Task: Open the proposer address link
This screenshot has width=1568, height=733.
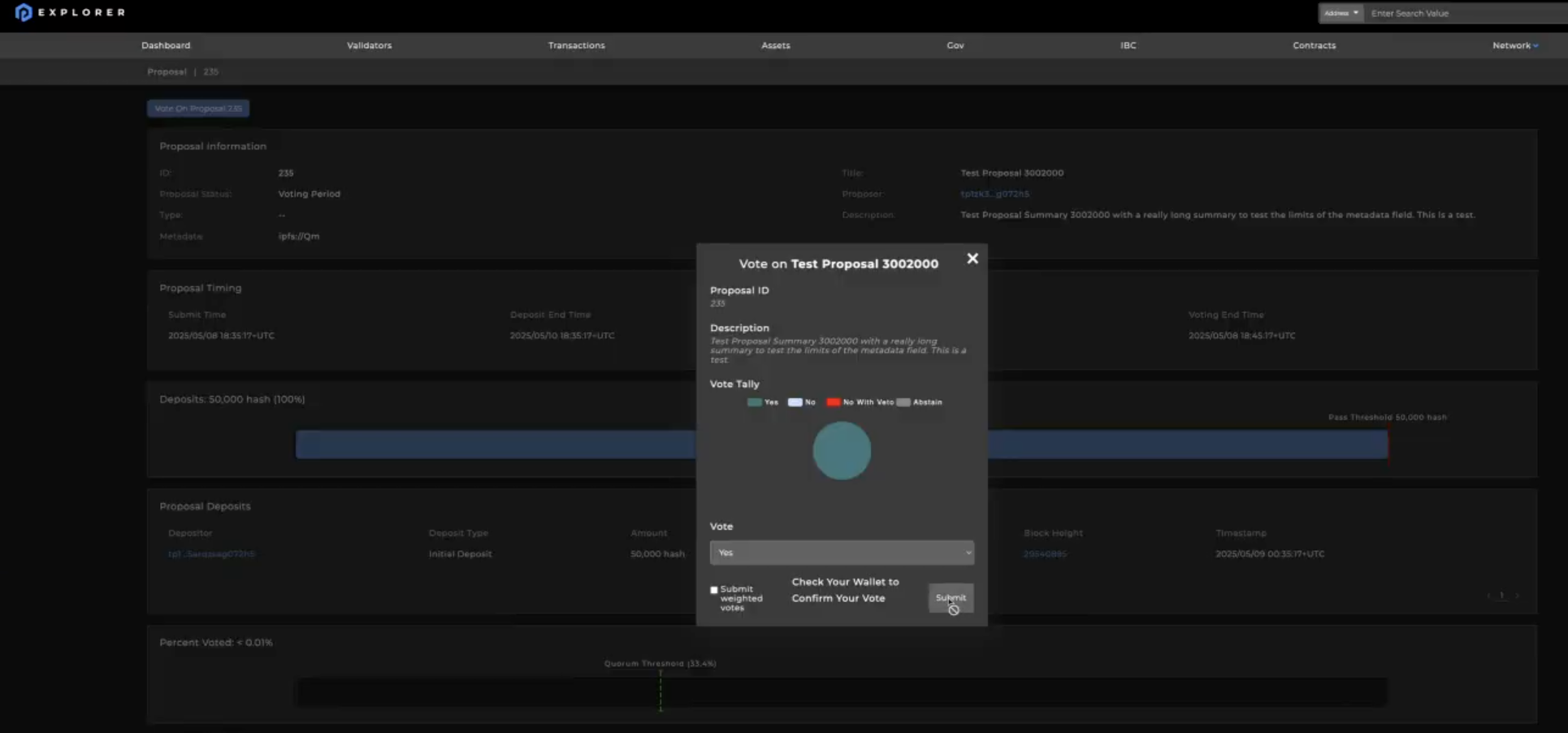Action: pyautogui.click(x=994, y=194)
